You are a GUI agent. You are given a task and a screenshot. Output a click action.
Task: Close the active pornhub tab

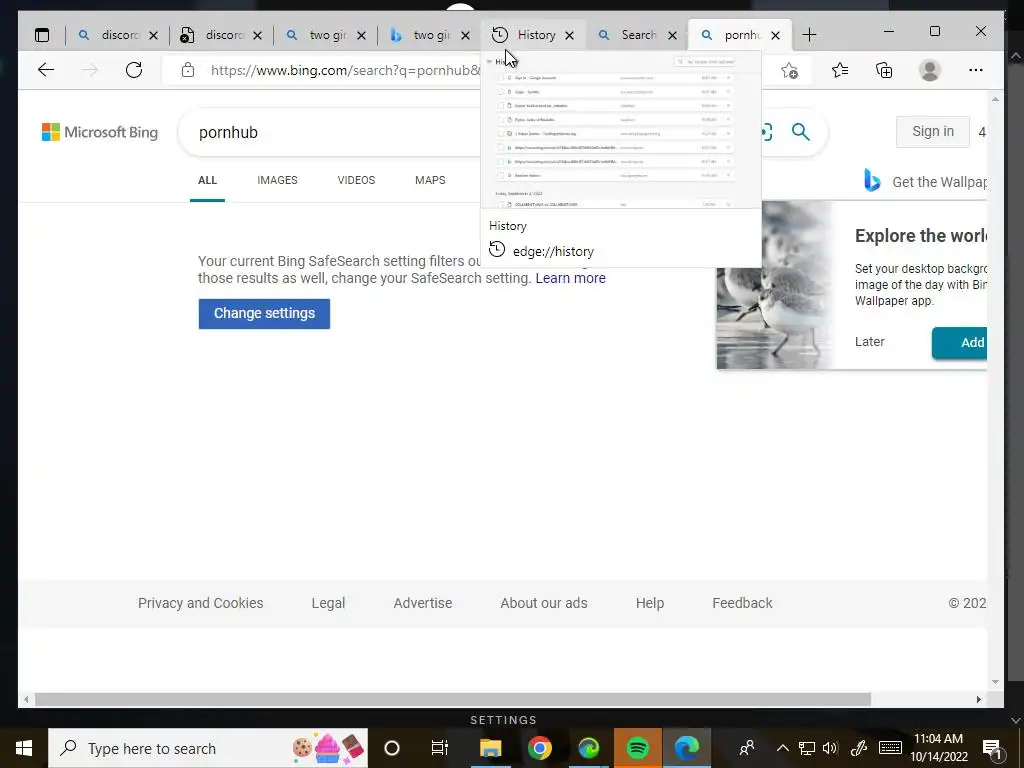coord(775,35)
